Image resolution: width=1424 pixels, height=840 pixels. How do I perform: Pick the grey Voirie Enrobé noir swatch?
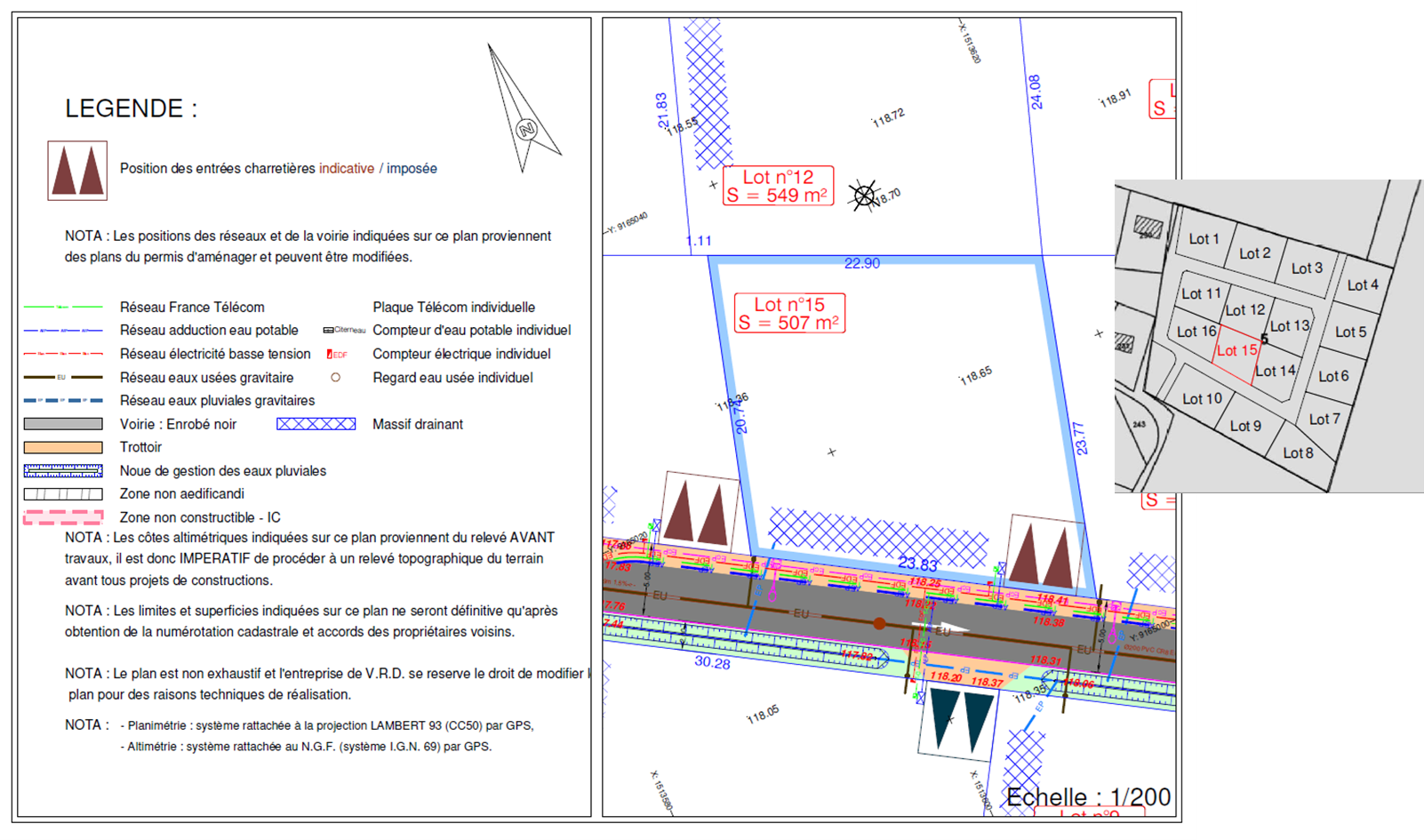point(63,424)
